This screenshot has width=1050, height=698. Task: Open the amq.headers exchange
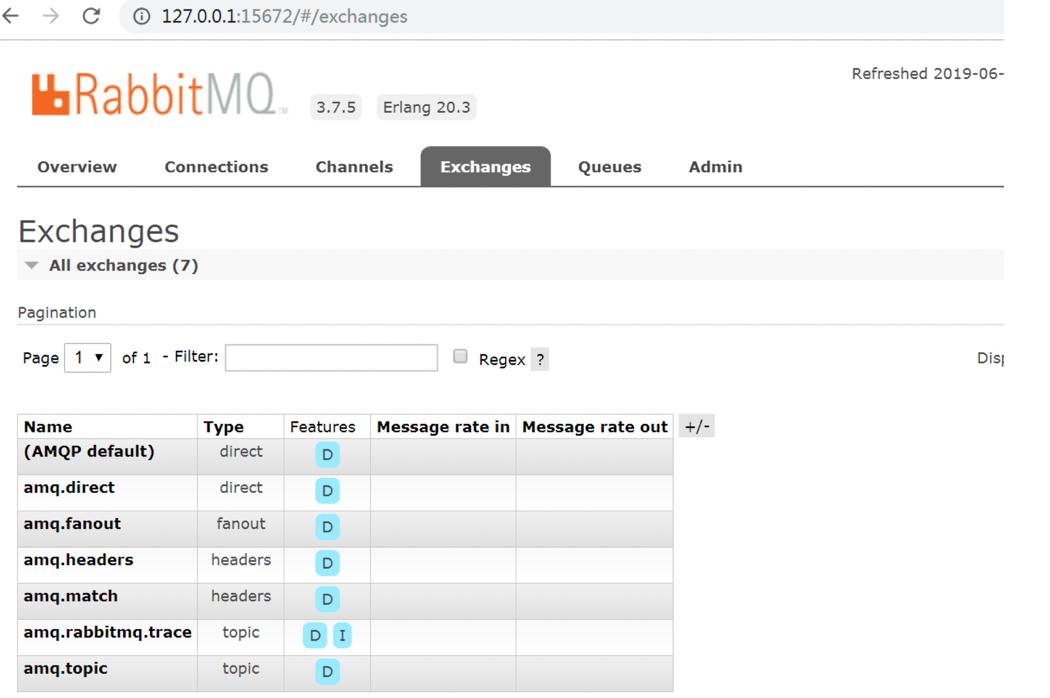pos(78,560)
